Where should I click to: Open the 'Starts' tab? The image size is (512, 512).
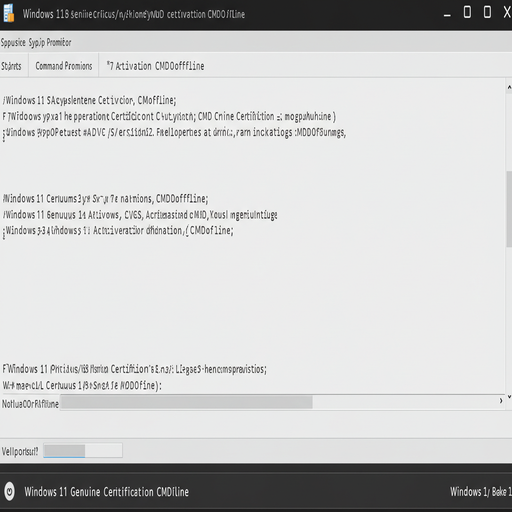coord(11,66)
